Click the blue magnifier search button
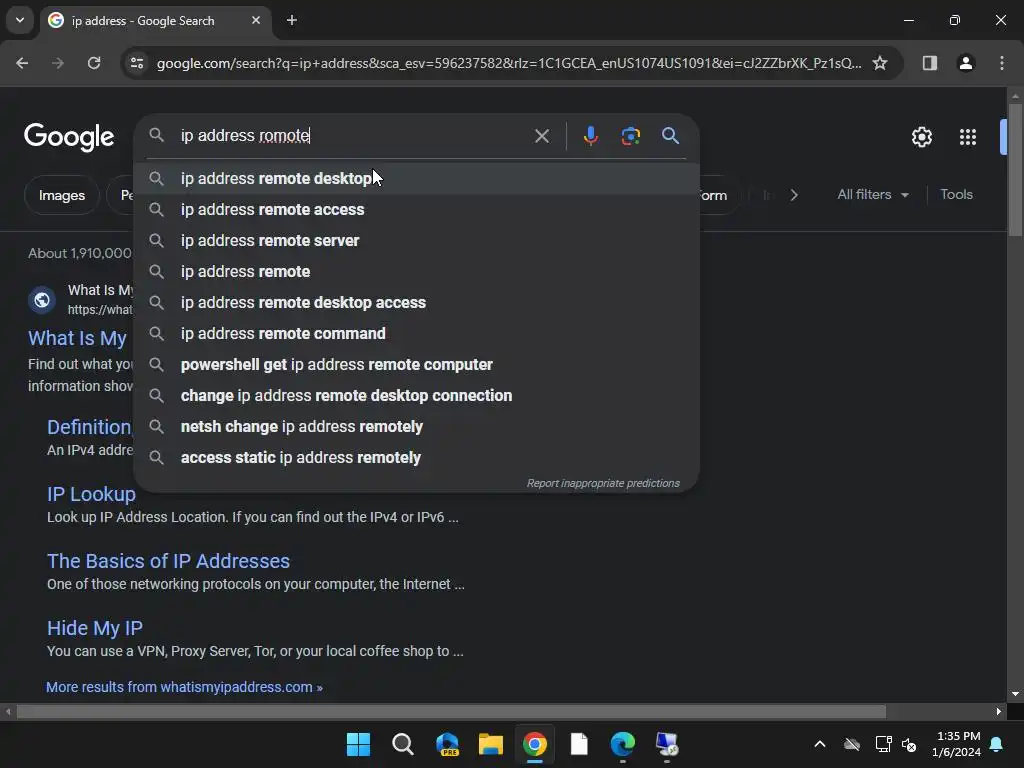Image resolution: width=1024 pixels, height=768 pixels. [670, 136]
